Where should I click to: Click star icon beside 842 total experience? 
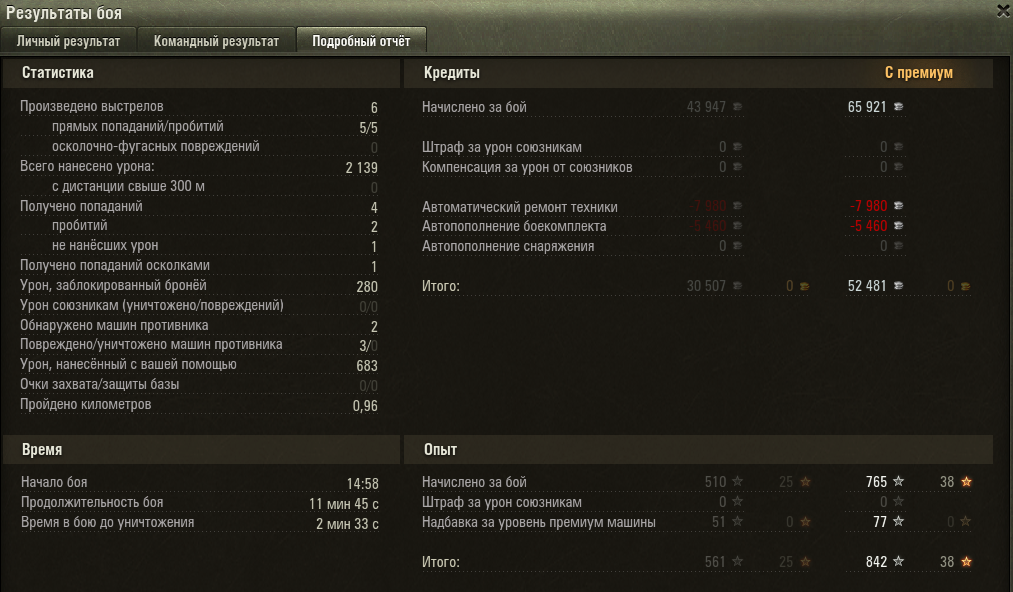[x=898, y=562]
